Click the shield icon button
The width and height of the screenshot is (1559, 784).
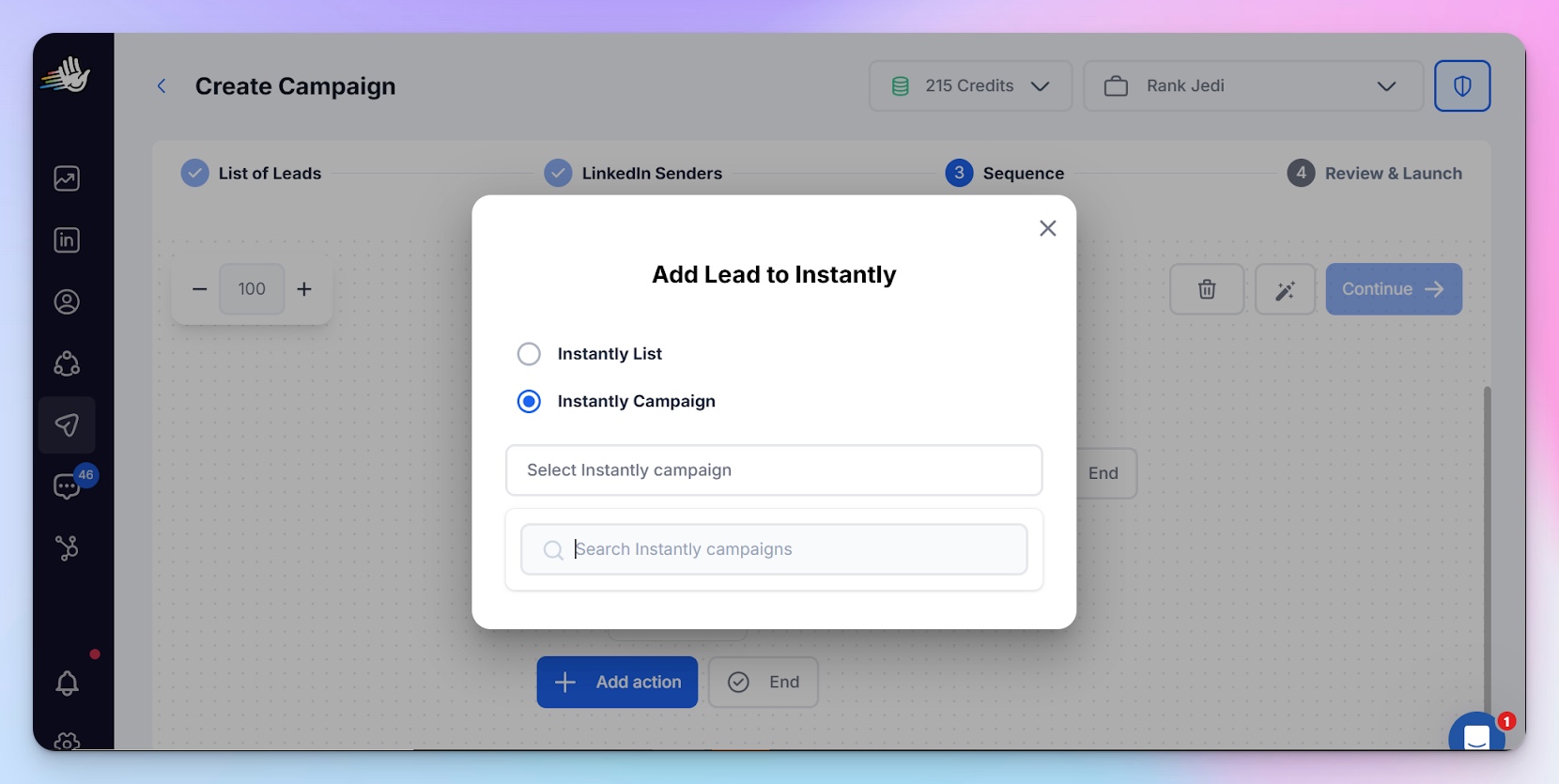tap(1462, 86)
